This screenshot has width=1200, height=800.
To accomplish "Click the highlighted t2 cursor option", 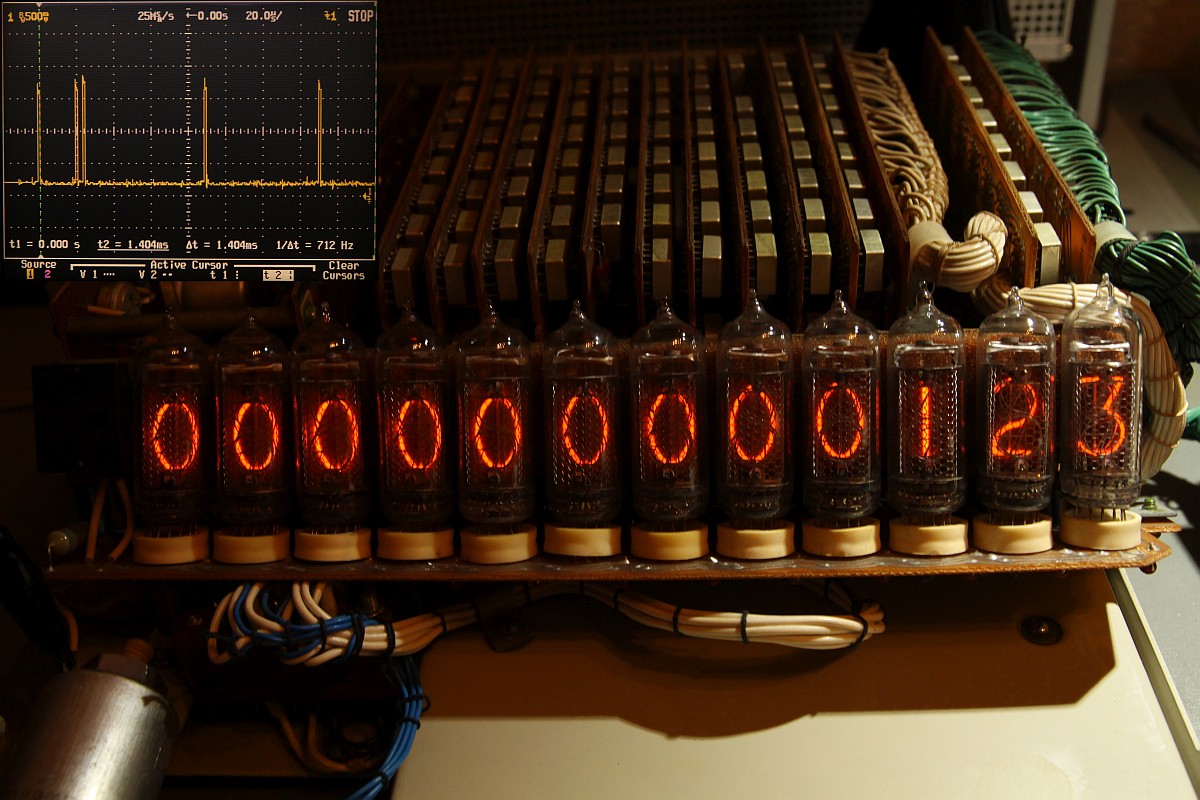I will pyautogui.click(x=277, y=274).
